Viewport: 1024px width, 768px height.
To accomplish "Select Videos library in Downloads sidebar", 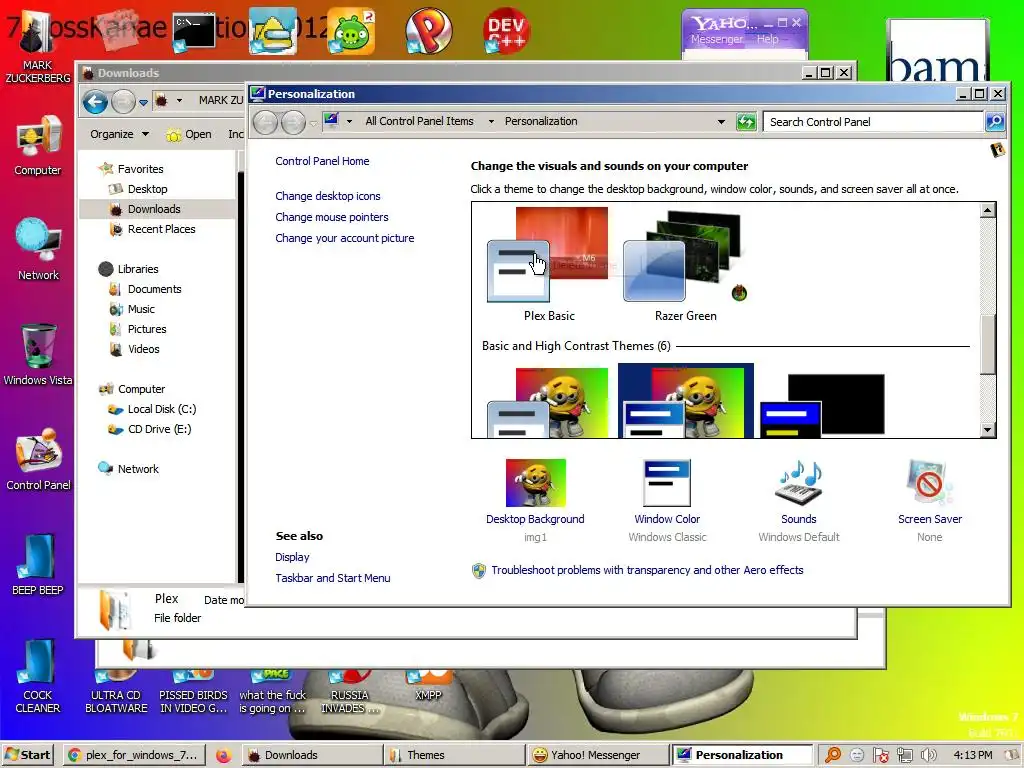I will (x=144, y=349).
